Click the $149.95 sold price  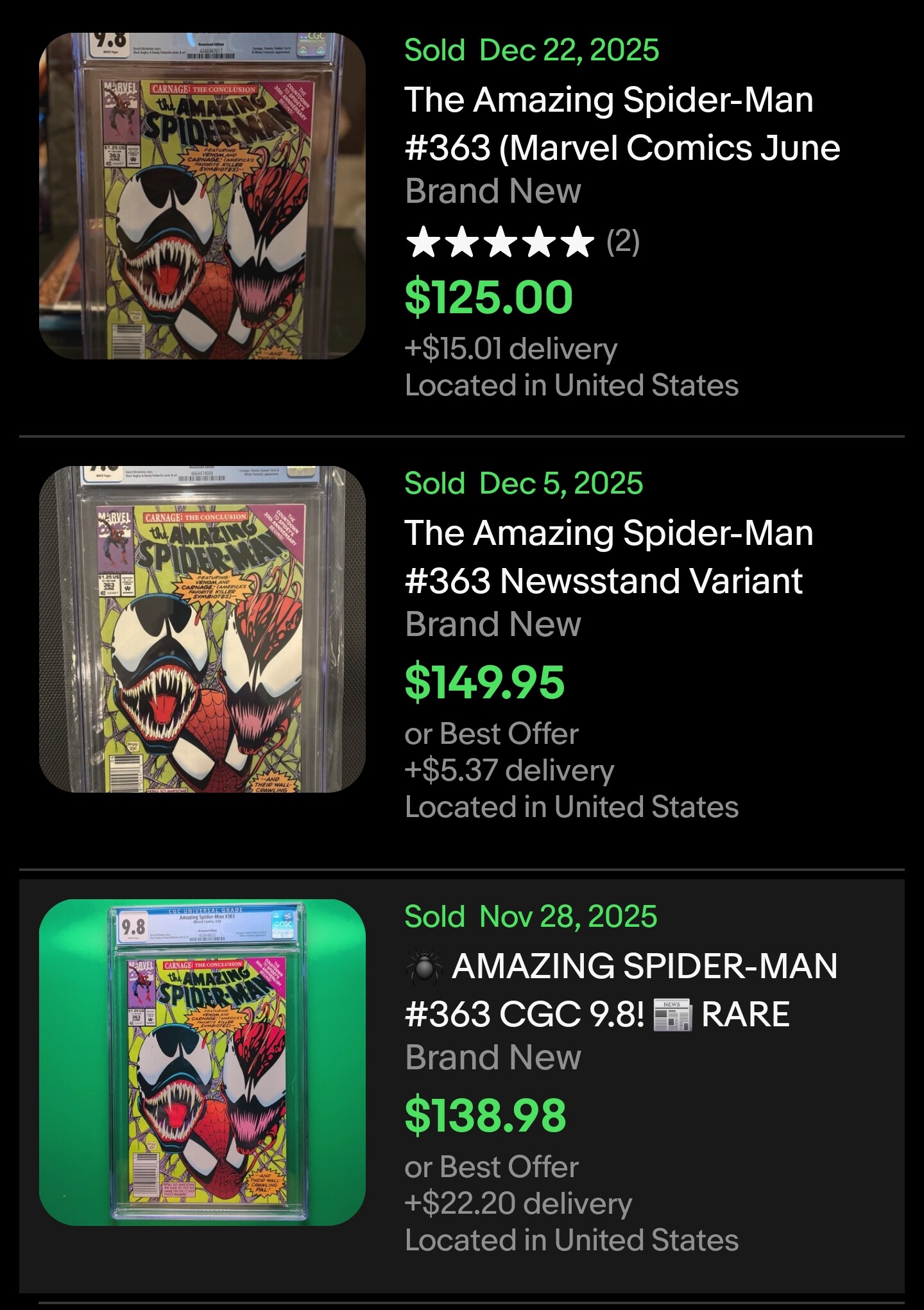click(484, 682)
